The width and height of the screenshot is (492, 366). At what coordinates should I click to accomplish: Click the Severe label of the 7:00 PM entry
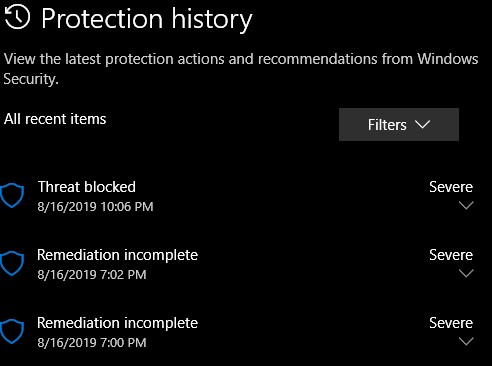451,323
